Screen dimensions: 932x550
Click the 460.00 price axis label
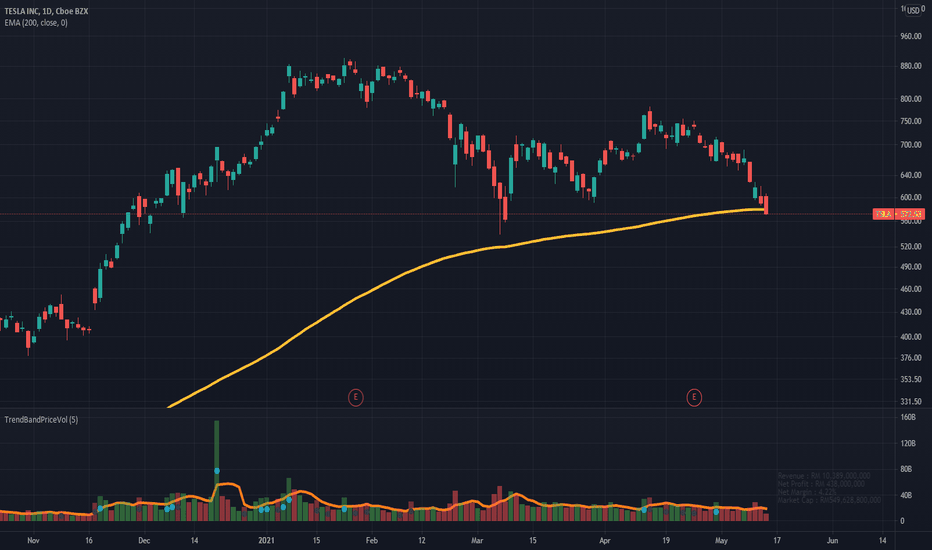click(910, 289)
